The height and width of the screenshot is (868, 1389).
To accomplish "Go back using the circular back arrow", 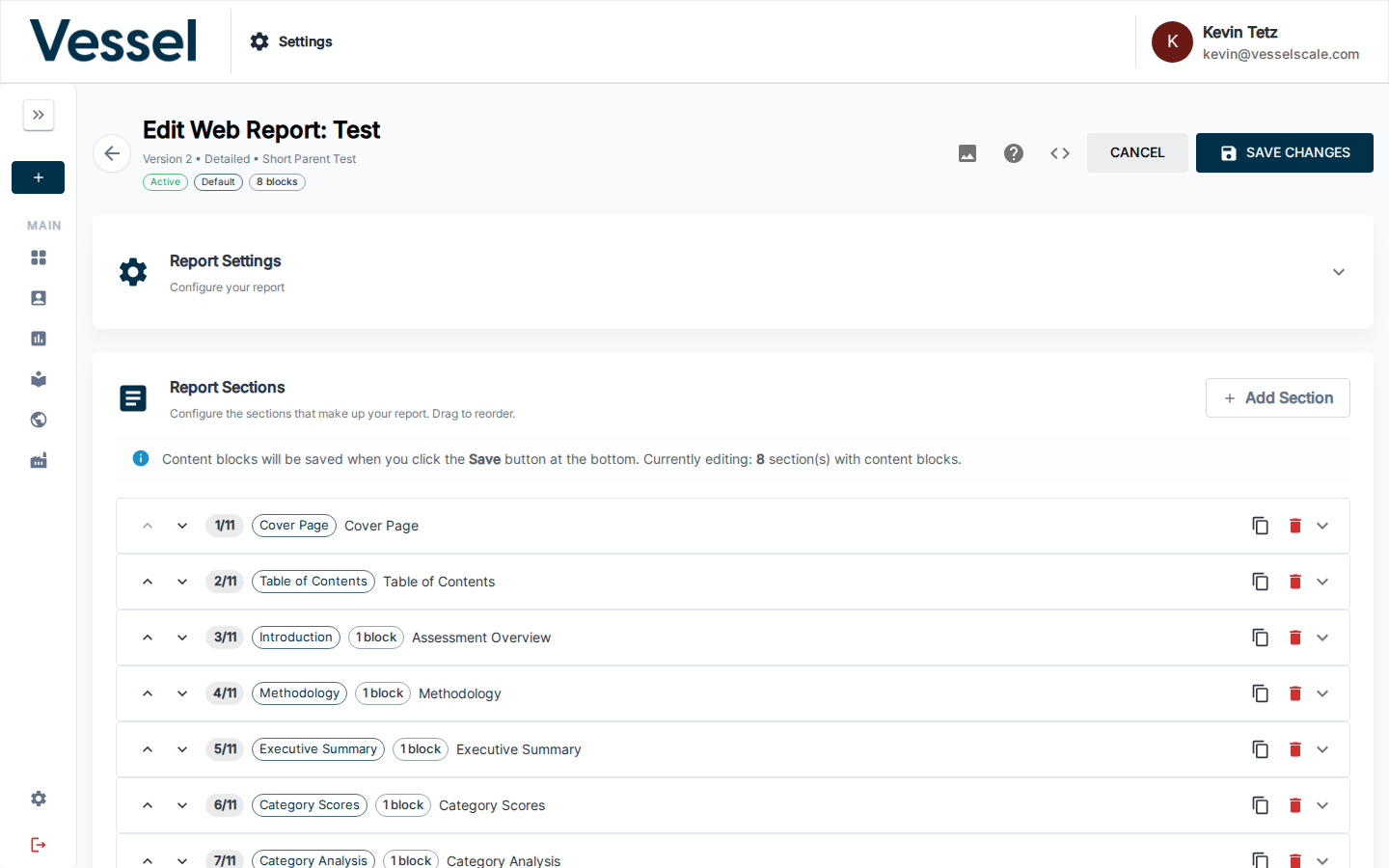I will click(x=112, y=152).
